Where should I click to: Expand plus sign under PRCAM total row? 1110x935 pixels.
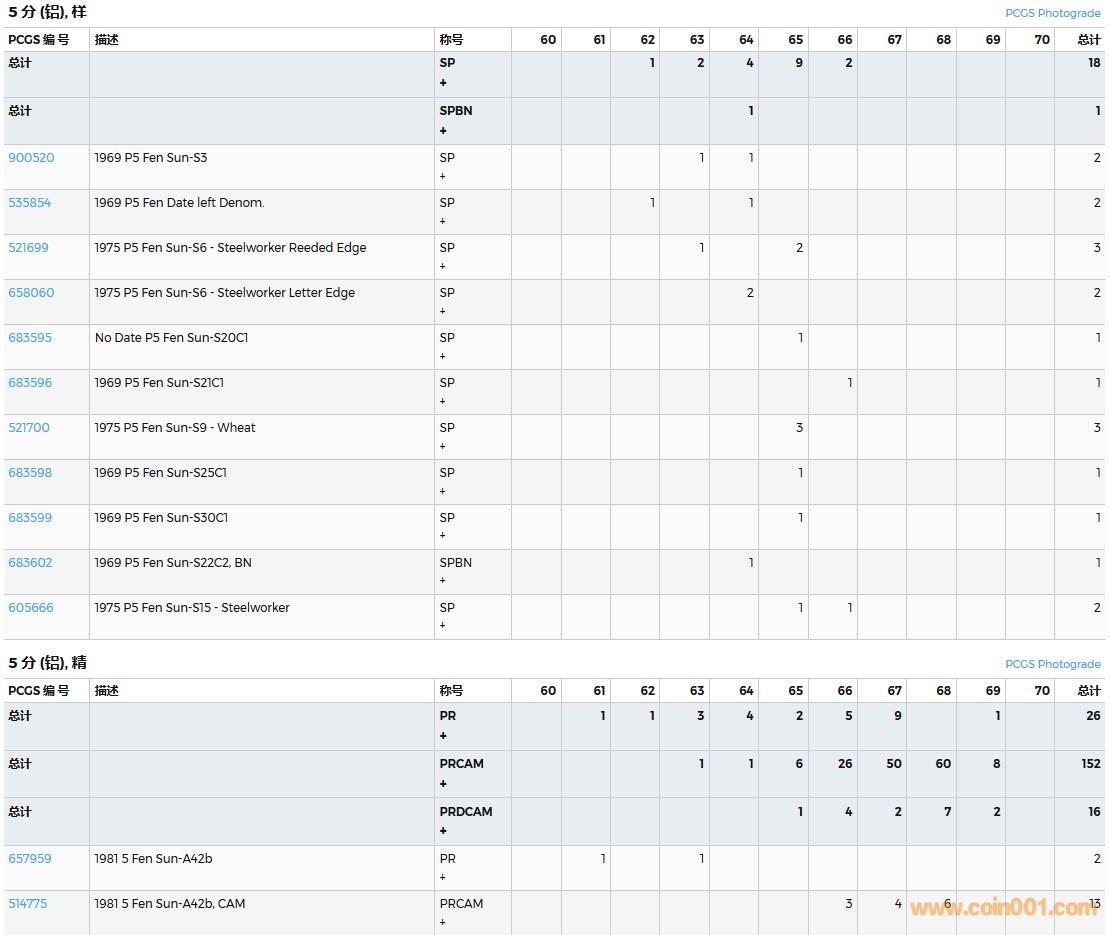pos(443,784)
